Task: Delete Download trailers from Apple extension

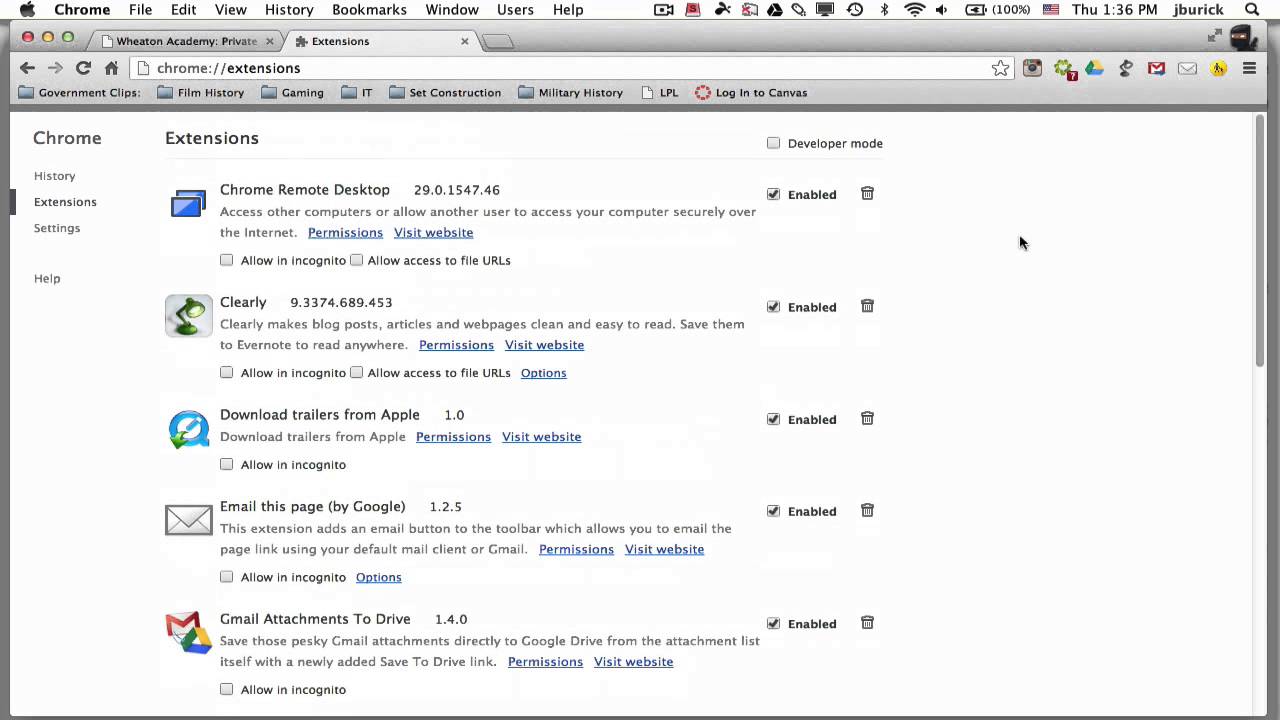Action: point(867,418)
